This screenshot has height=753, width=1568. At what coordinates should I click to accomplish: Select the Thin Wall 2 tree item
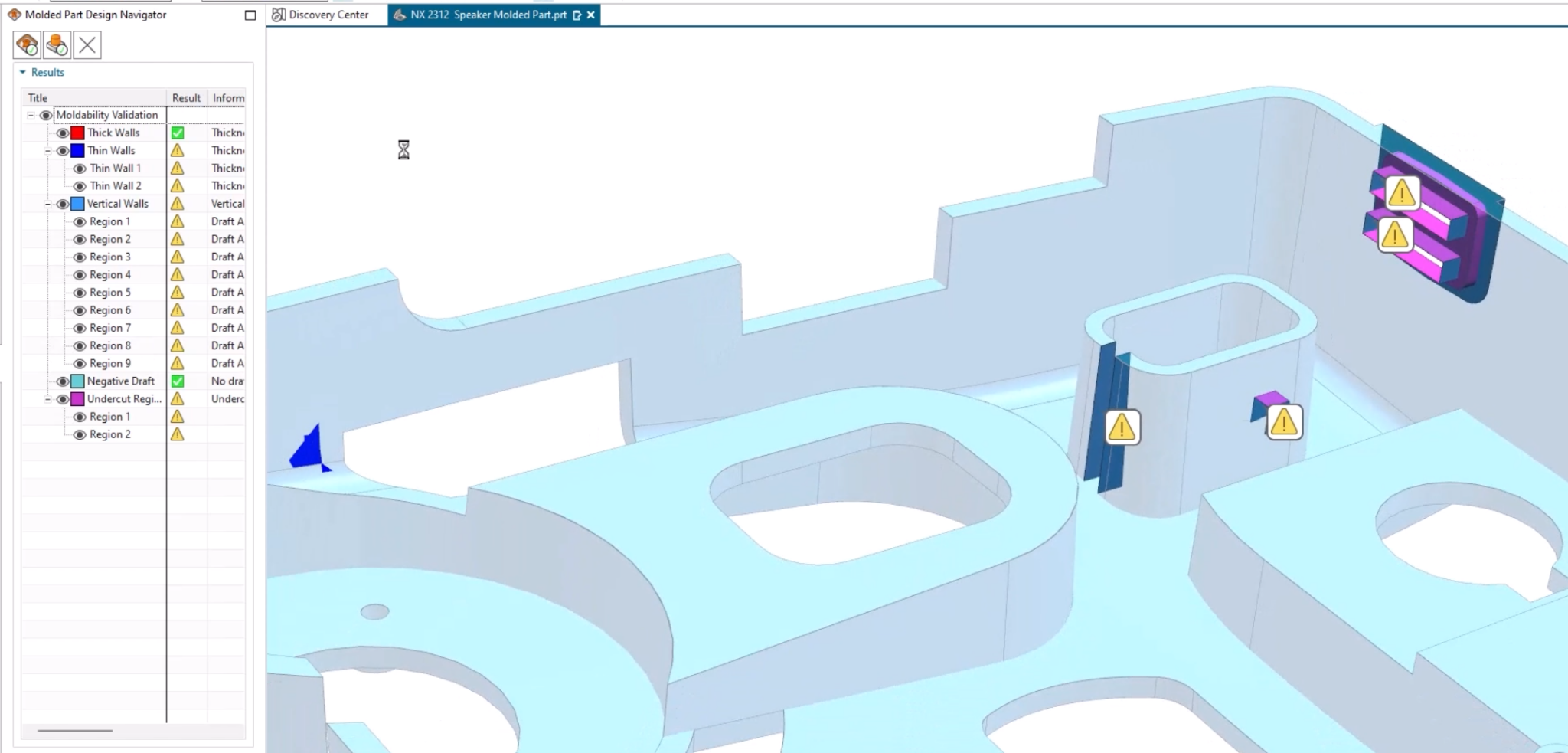(x=115, y=186)
